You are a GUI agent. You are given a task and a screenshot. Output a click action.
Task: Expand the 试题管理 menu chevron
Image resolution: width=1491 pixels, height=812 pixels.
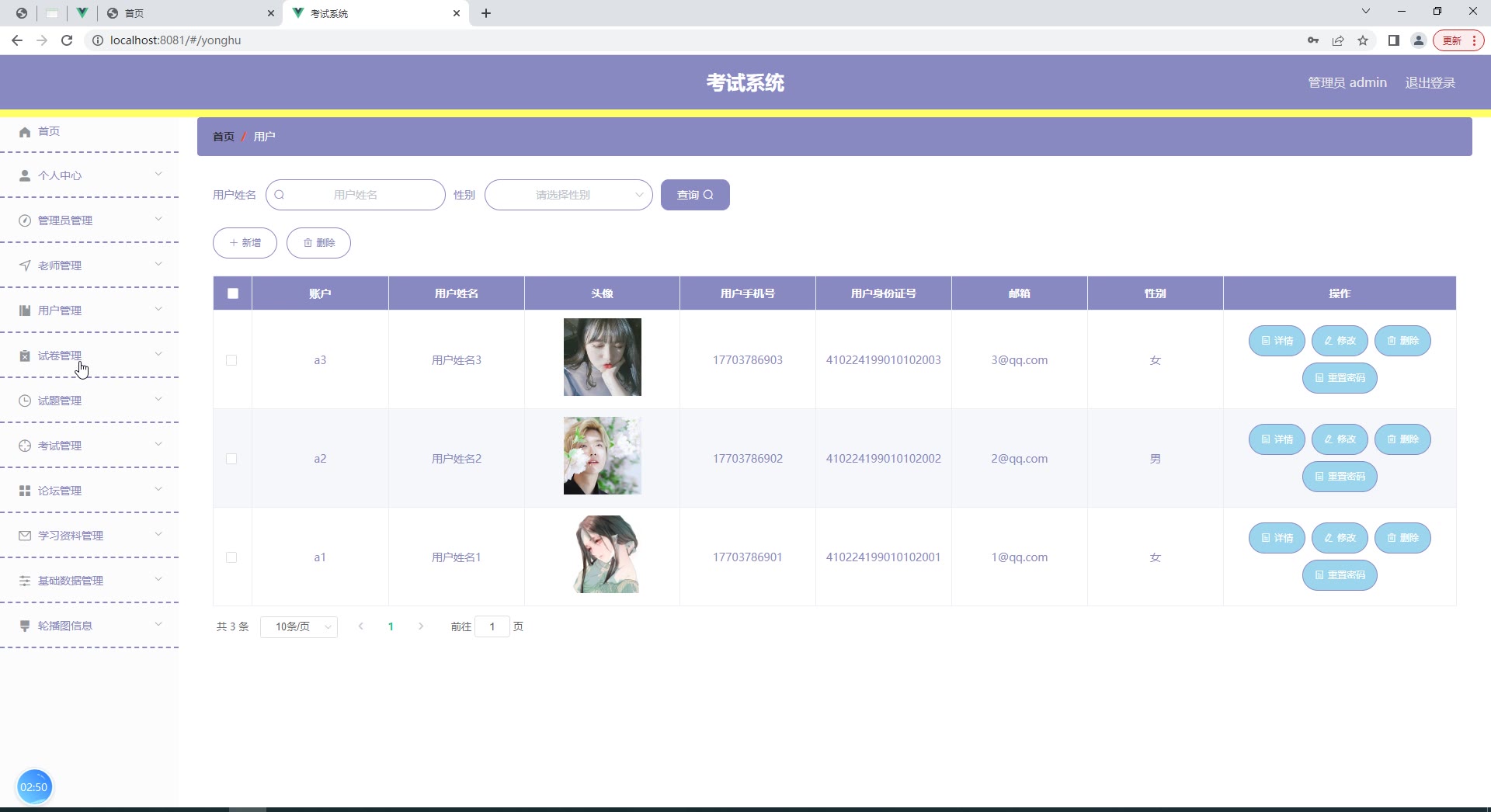click(x=158, y=399)
